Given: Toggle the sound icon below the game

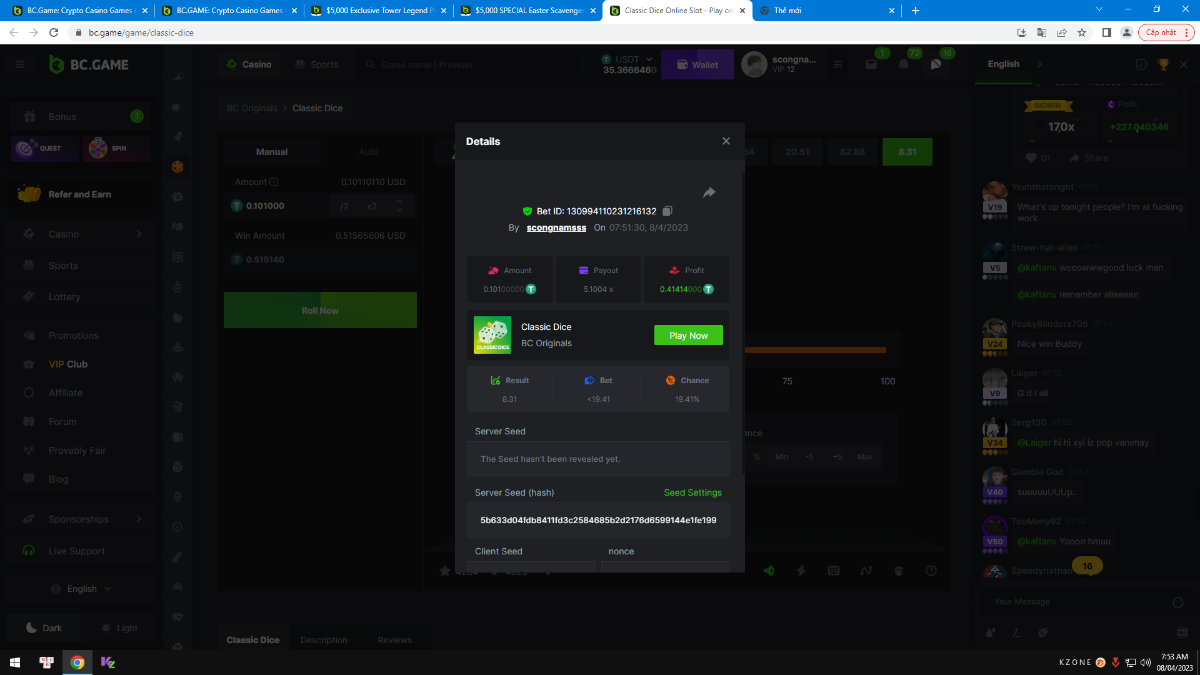Looking at the screenshot, I should [x=769, y=571].
